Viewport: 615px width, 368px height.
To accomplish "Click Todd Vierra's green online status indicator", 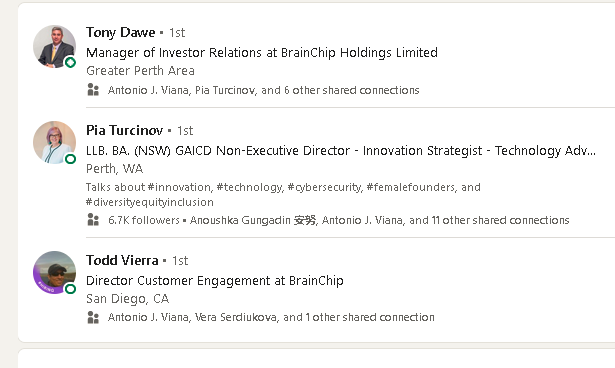I will (x=70, y=289).
